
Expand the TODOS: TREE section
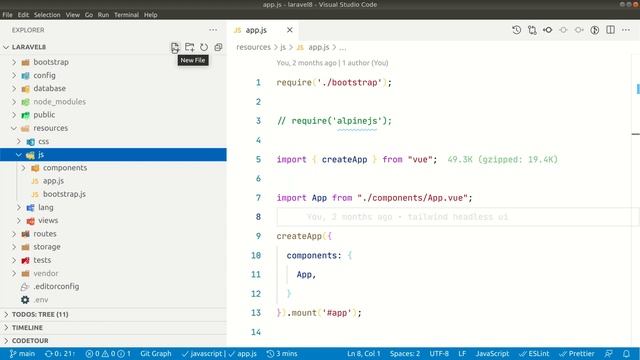113,315
